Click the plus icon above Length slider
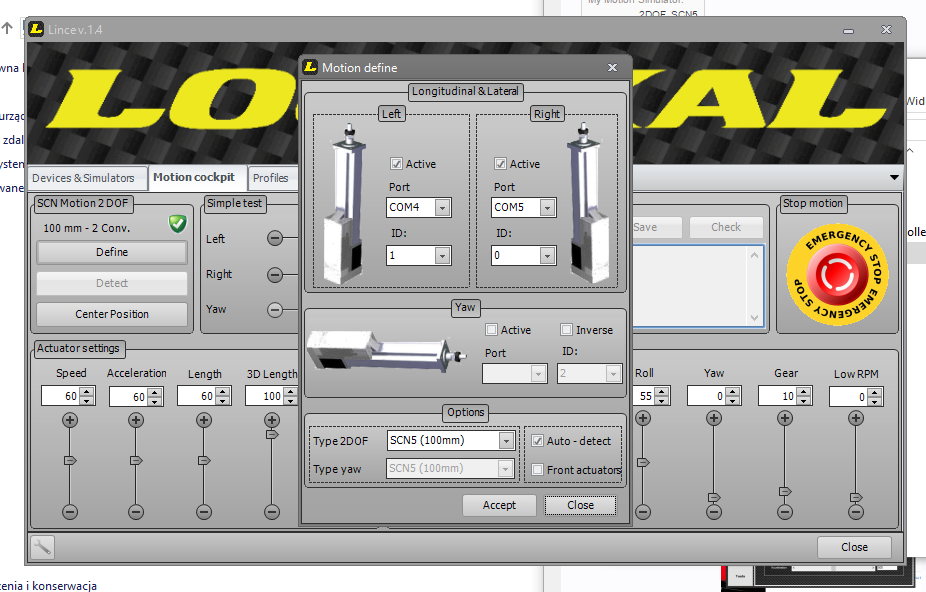The height and width of the screenshot is (592, 926). (x=204, y=420)
